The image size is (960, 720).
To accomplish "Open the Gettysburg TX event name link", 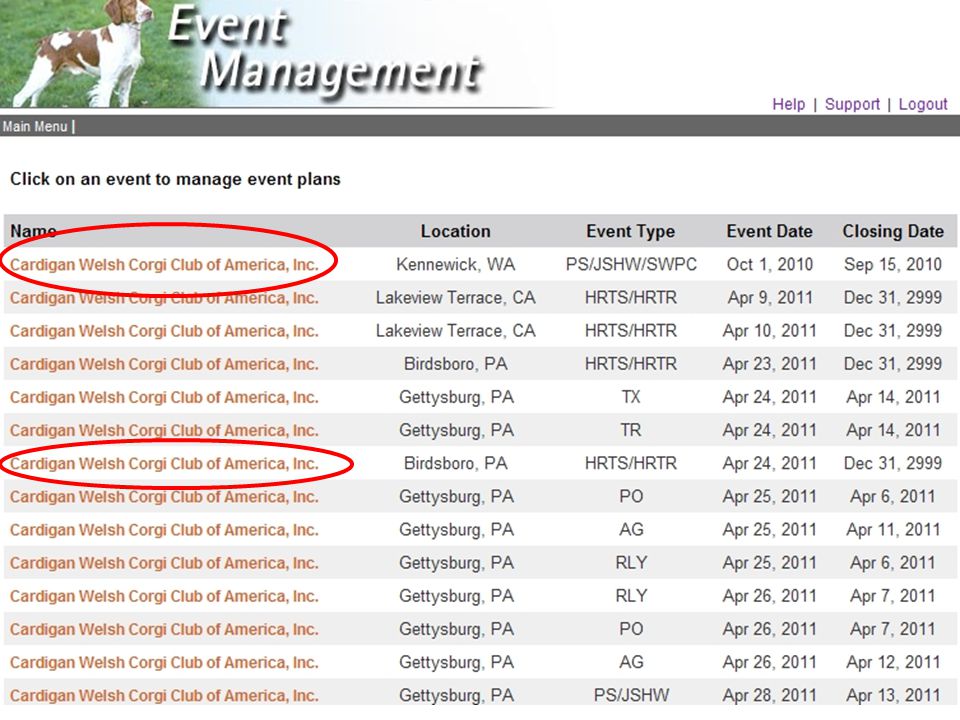I will (x=164, y=397).
